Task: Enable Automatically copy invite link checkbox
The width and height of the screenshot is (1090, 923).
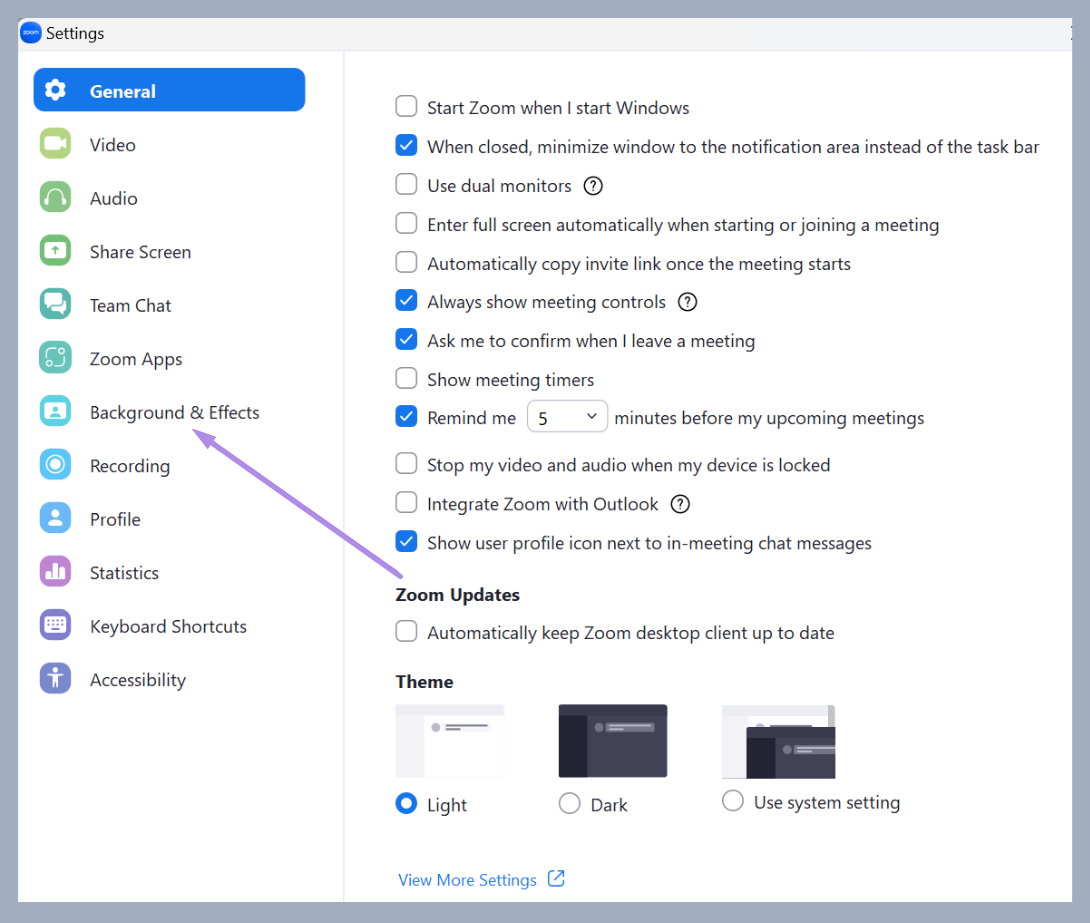Action: pos(406,262)
